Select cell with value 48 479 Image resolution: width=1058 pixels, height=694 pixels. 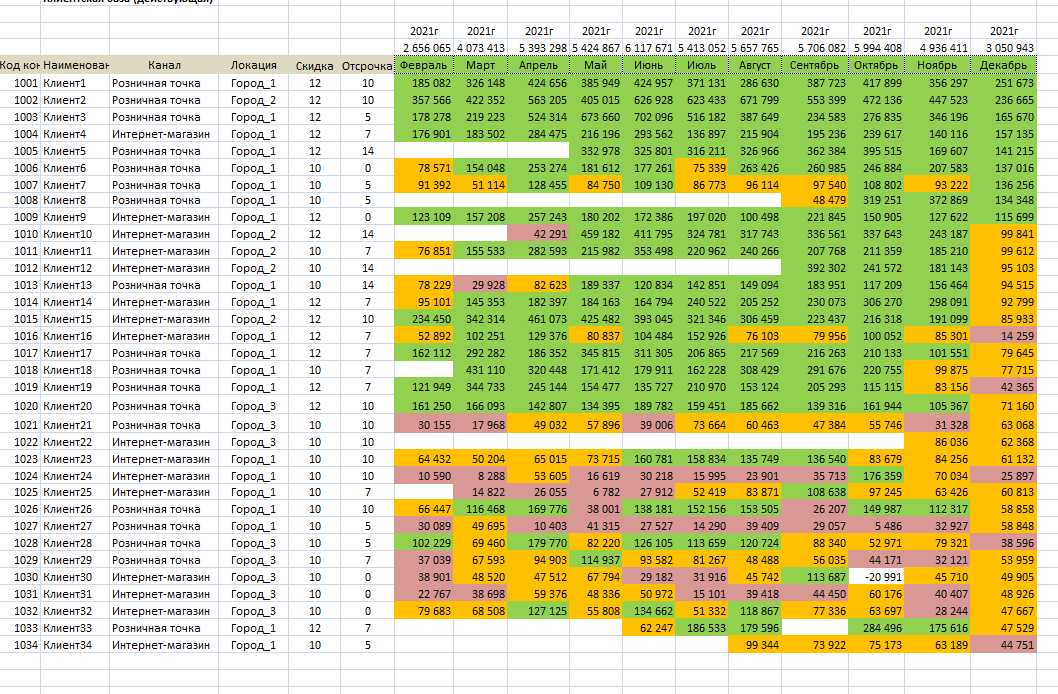(815, 200)
